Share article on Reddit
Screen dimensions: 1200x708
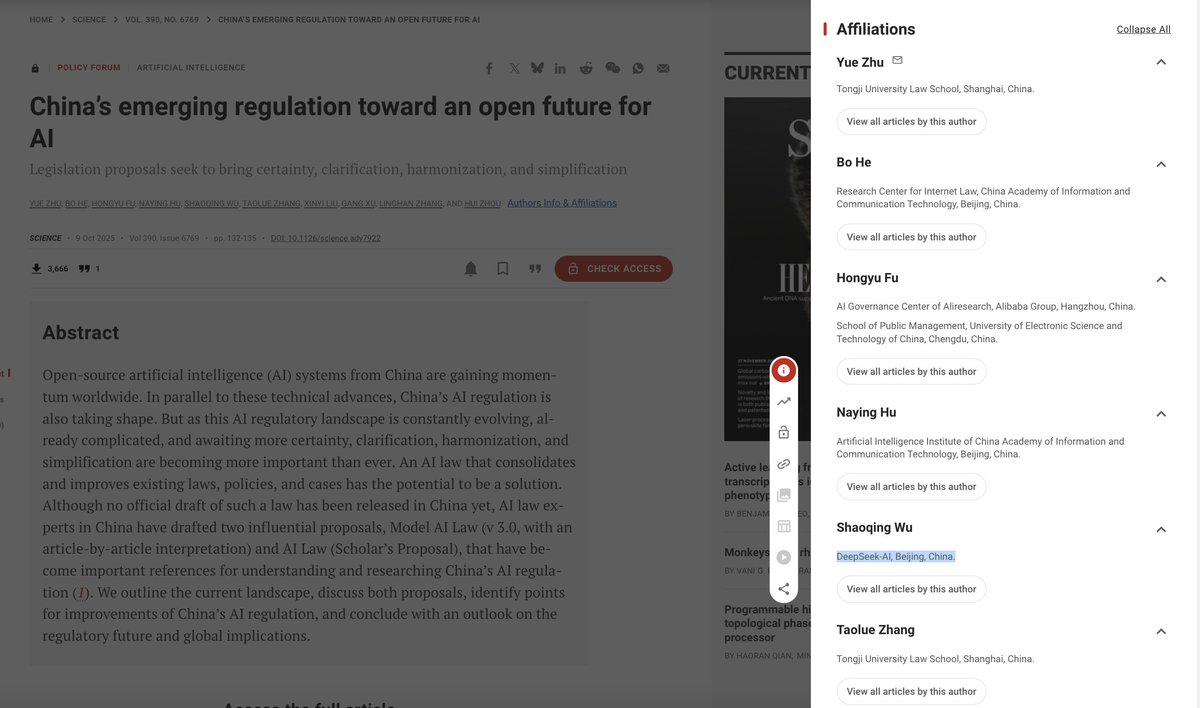pyautogui.click(x=586, y=68)
